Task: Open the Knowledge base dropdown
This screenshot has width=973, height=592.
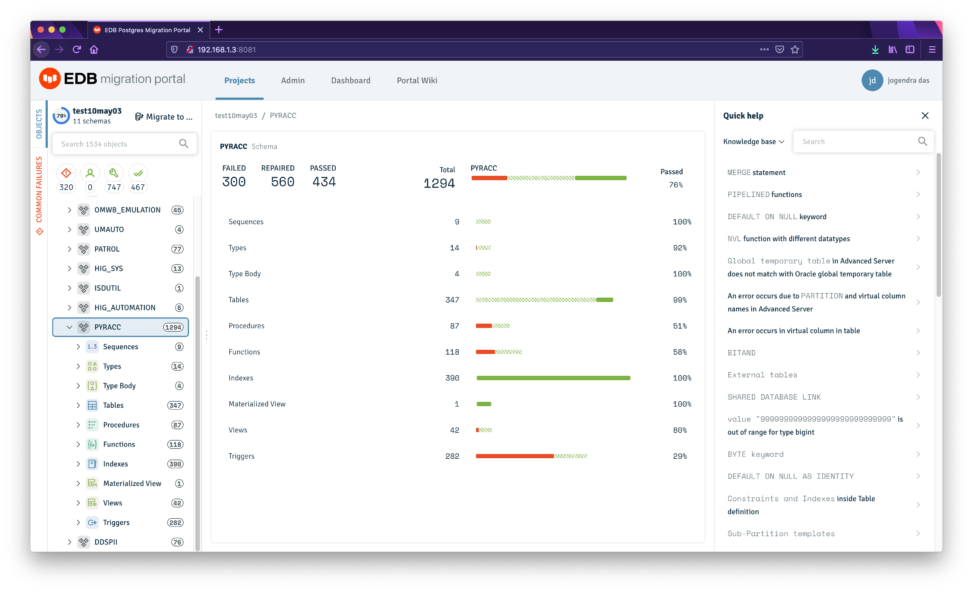Action: click(x=753, y=141)
